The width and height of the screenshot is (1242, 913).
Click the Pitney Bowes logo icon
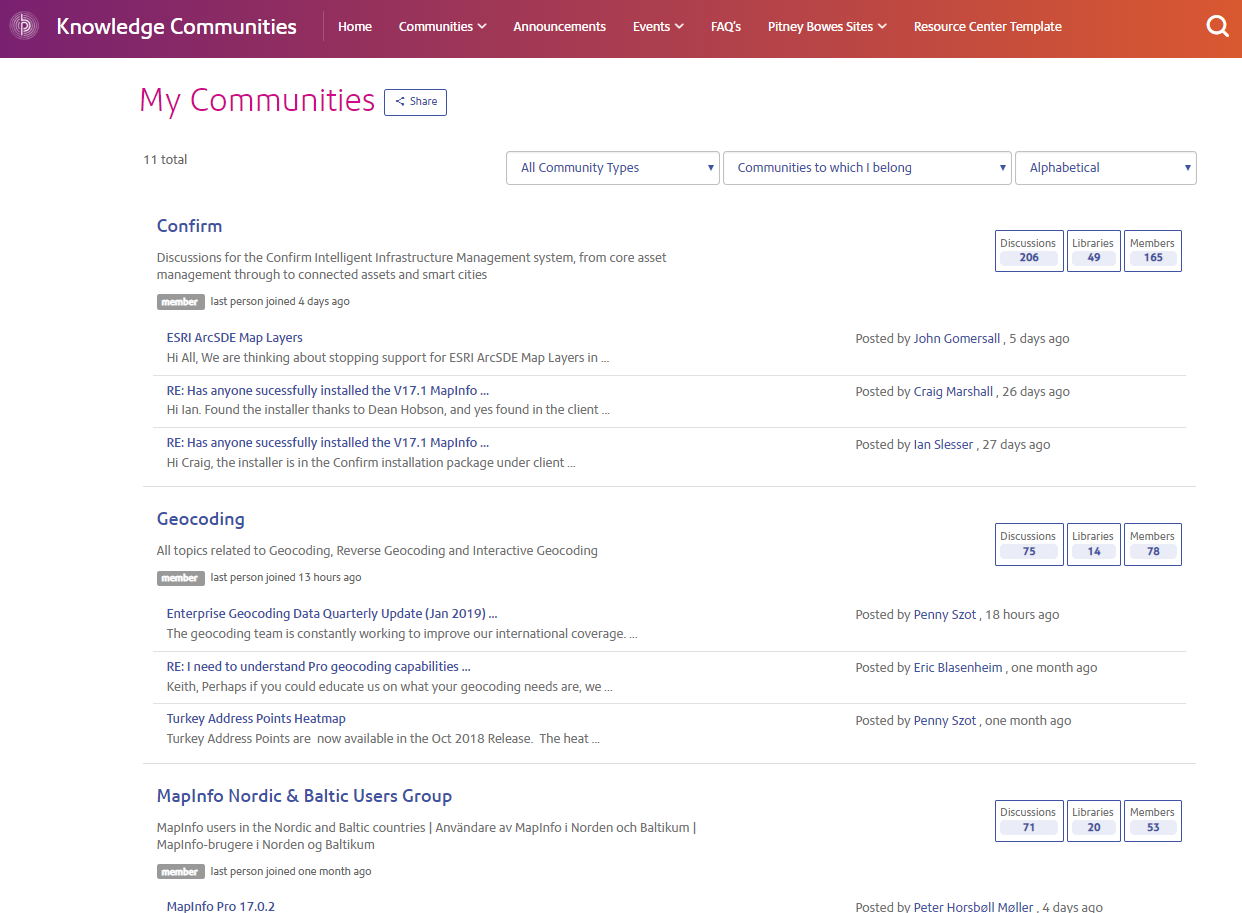coord(24,27)
